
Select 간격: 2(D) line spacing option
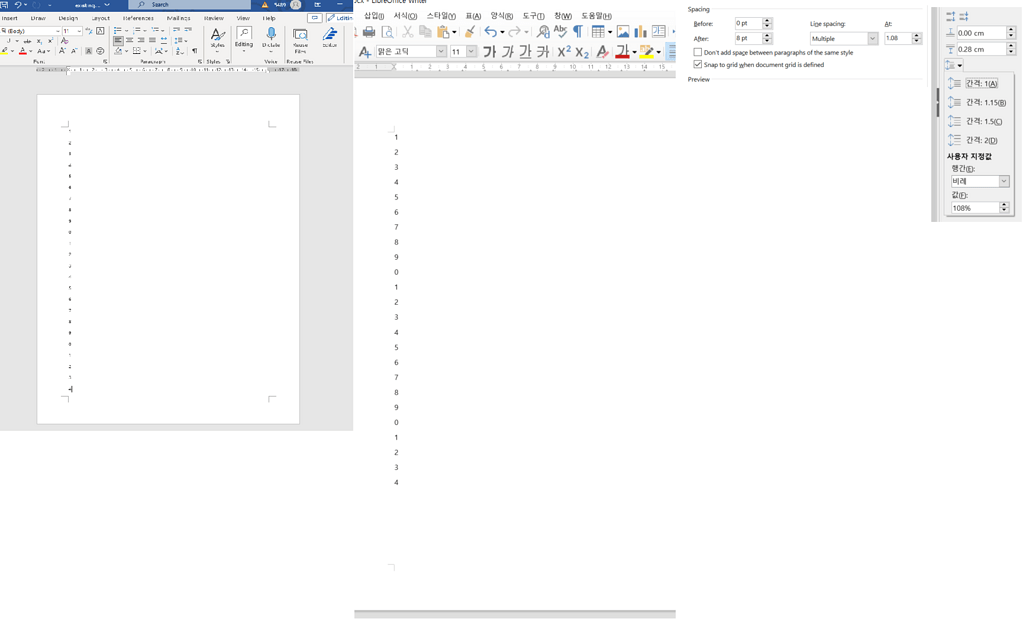(973, 140)
